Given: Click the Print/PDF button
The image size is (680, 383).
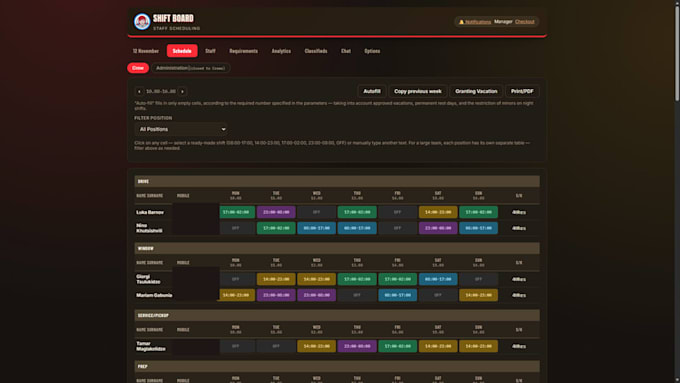Looking at the screenshot, I should tap(522, 92).
